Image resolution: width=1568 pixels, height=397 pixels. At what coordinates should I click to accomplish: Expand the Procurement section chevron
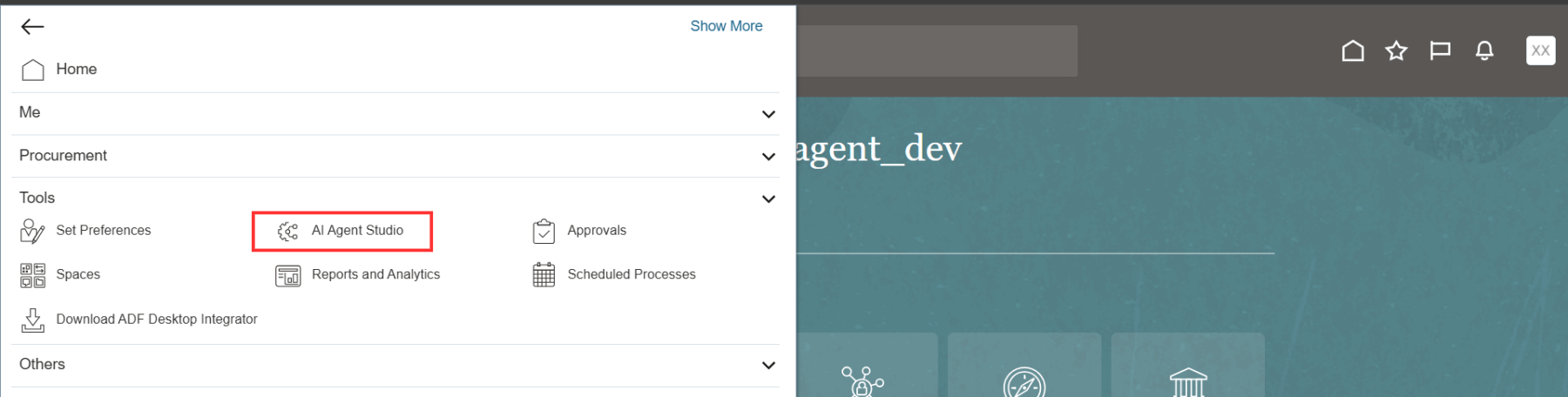768,157
